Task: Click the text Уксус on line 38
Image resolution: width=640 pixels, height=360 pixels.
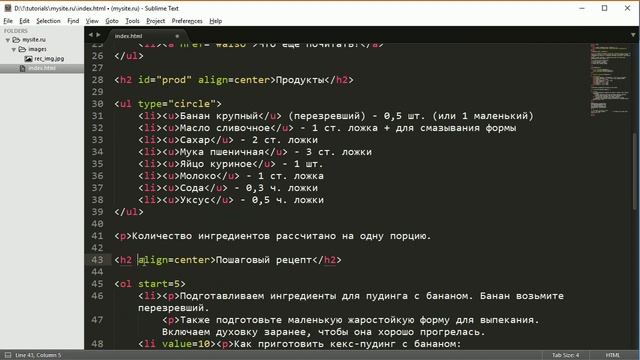Action: tap(195, 200)
